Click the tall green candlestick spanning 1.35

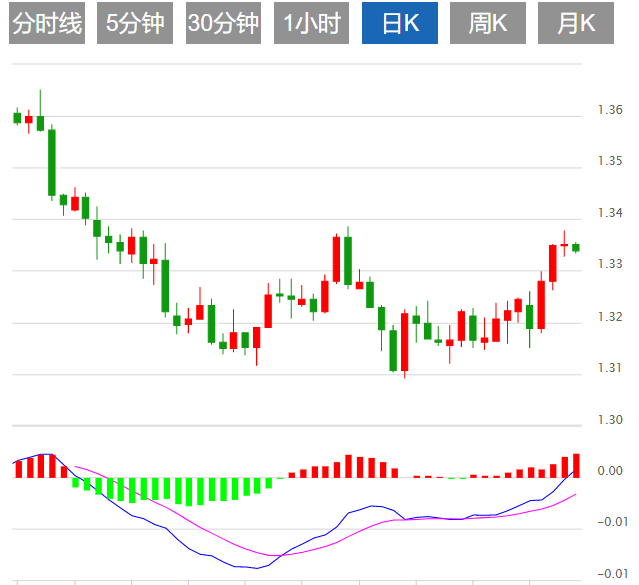[x=52, y=162]
